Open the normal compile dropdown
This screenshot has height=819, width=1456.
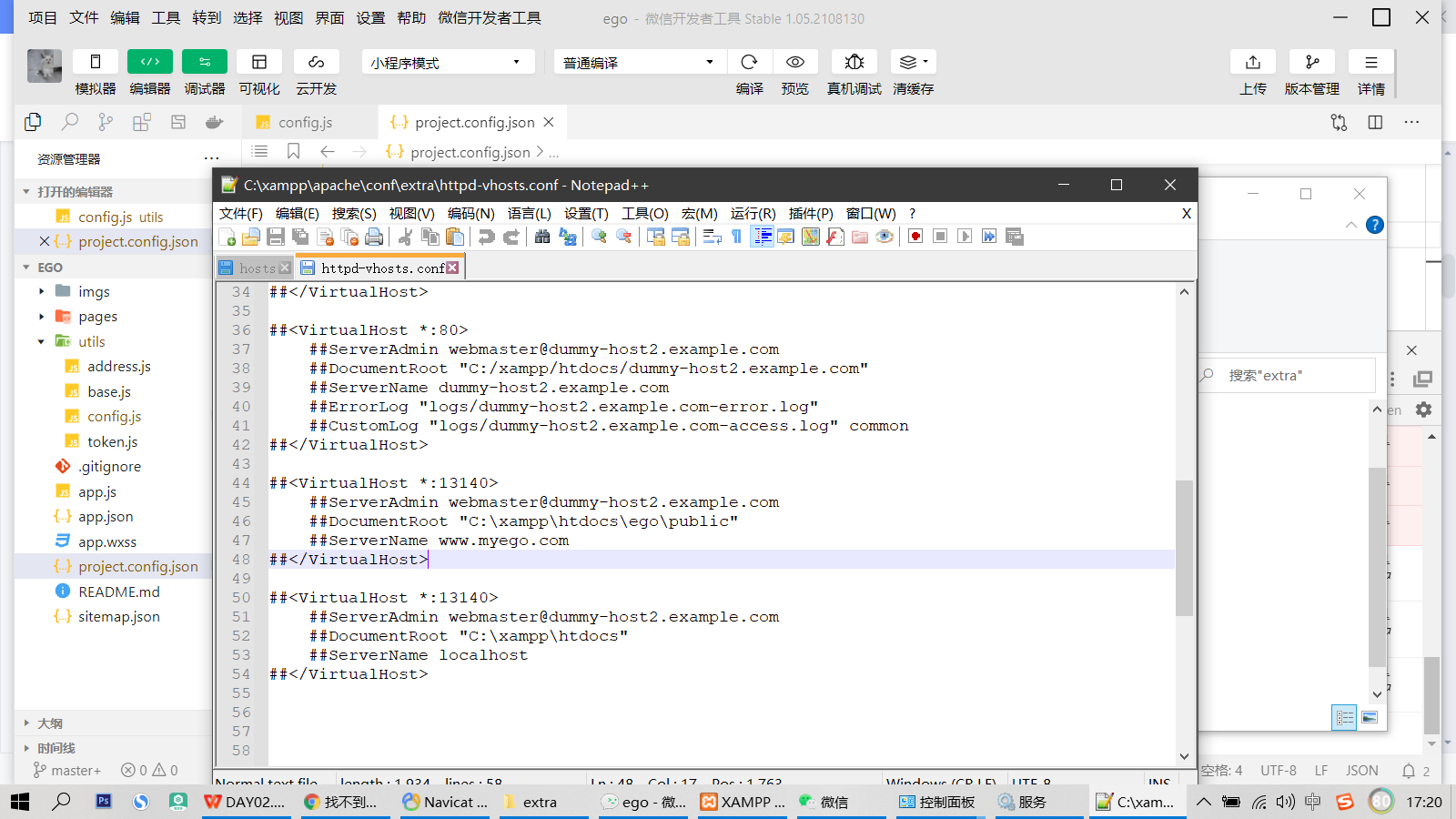coord(640,62)
